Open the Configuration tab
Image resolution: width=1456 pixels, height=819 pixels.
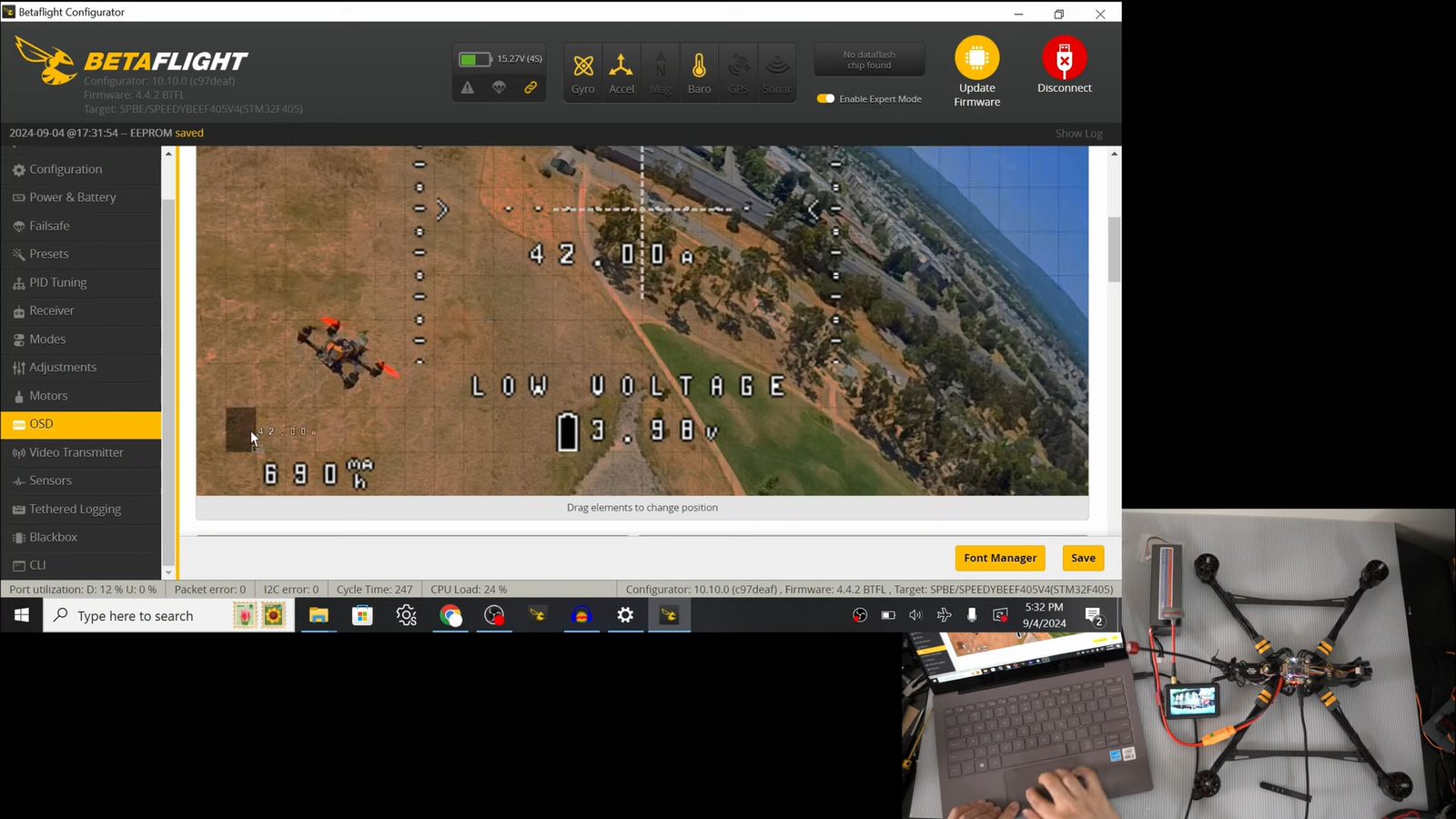pos(81,169)
